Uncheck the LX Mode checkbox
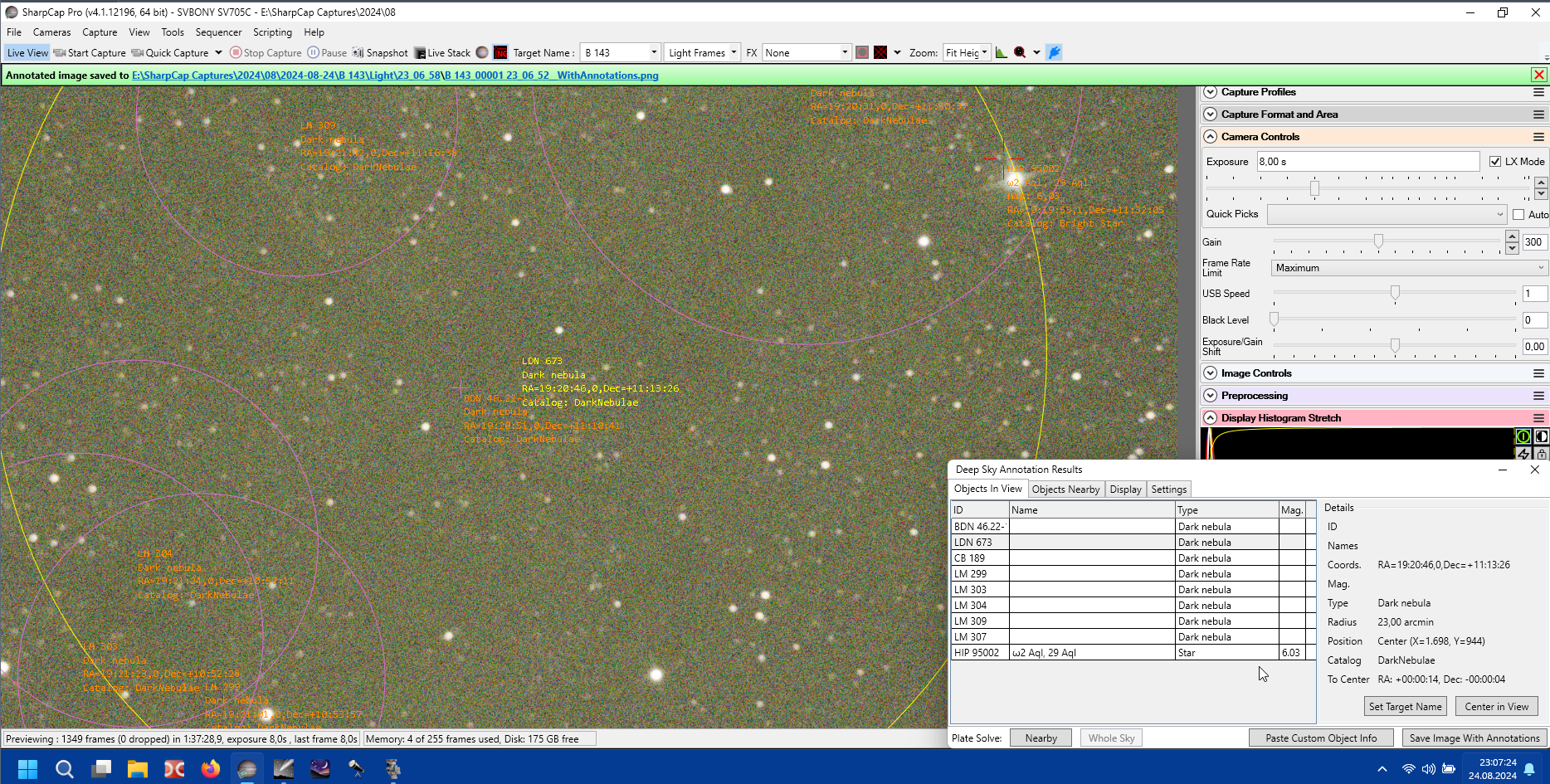The image size is (1550, 784). click(x=1495, y=162)
